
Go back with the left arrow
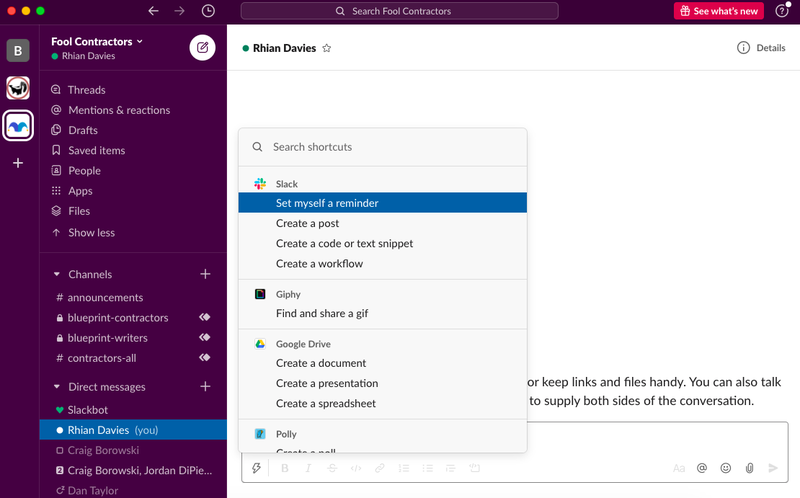[154, 11]
